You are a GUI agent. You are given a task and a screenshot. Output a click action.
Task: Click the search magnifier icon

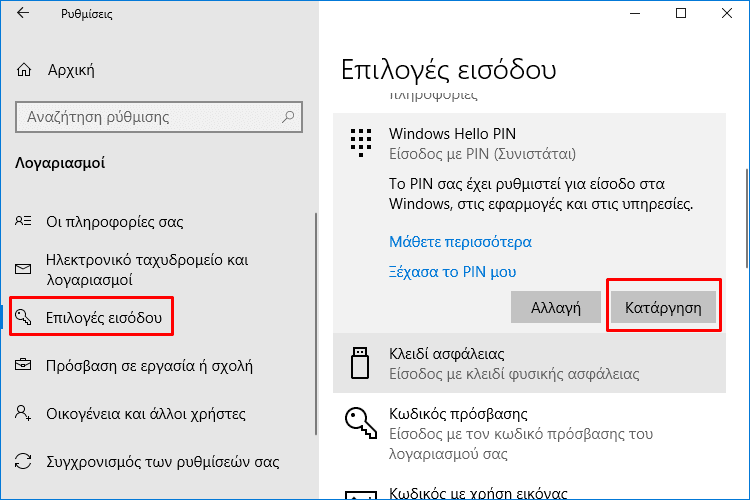pyautogui.click(x=288, y=116)
